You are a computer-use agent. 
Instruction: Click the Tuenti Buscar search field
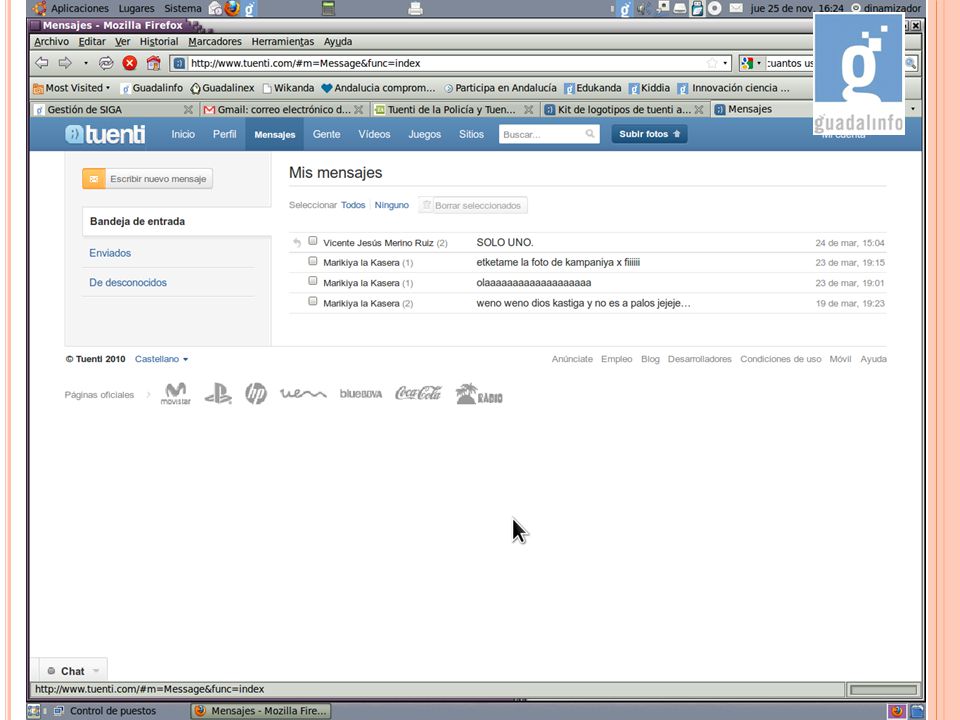point(549,134)
